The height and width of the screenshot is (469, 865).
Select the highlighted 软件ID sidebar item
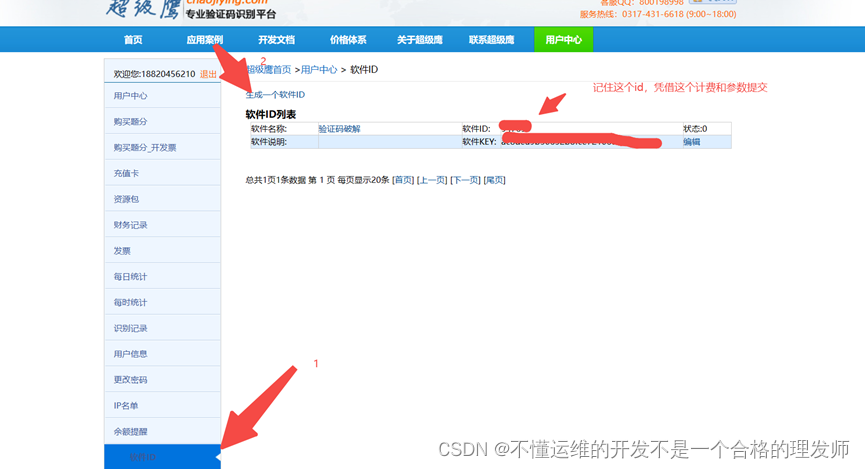pyautogui.click(x=162, y=457)
